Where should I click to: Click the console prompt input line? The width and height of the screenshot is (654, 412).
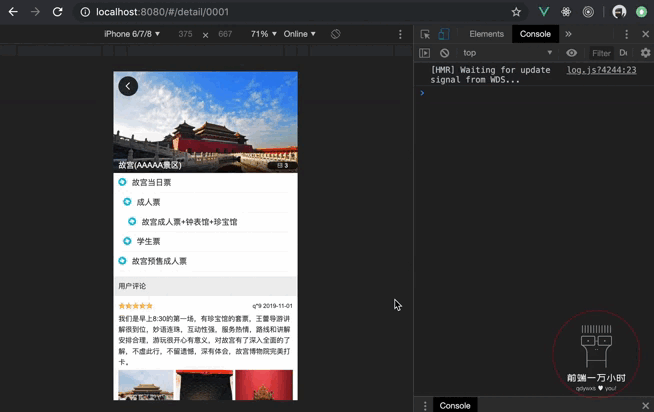pyautogui.click(x=534, y=93)
